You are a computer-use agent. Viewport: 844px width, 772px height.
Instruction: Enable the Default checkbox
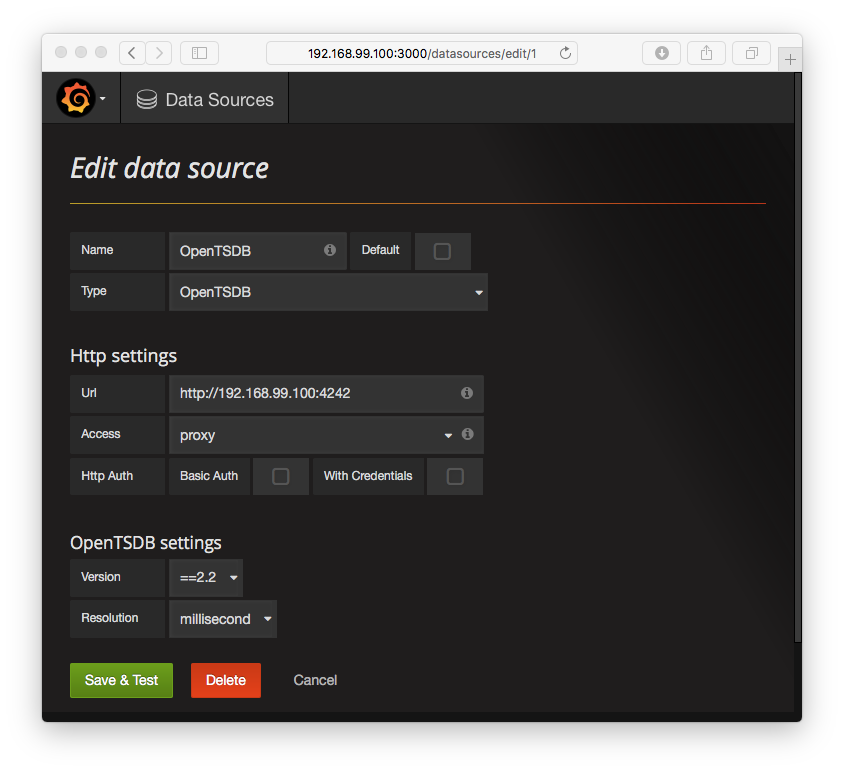442,251
